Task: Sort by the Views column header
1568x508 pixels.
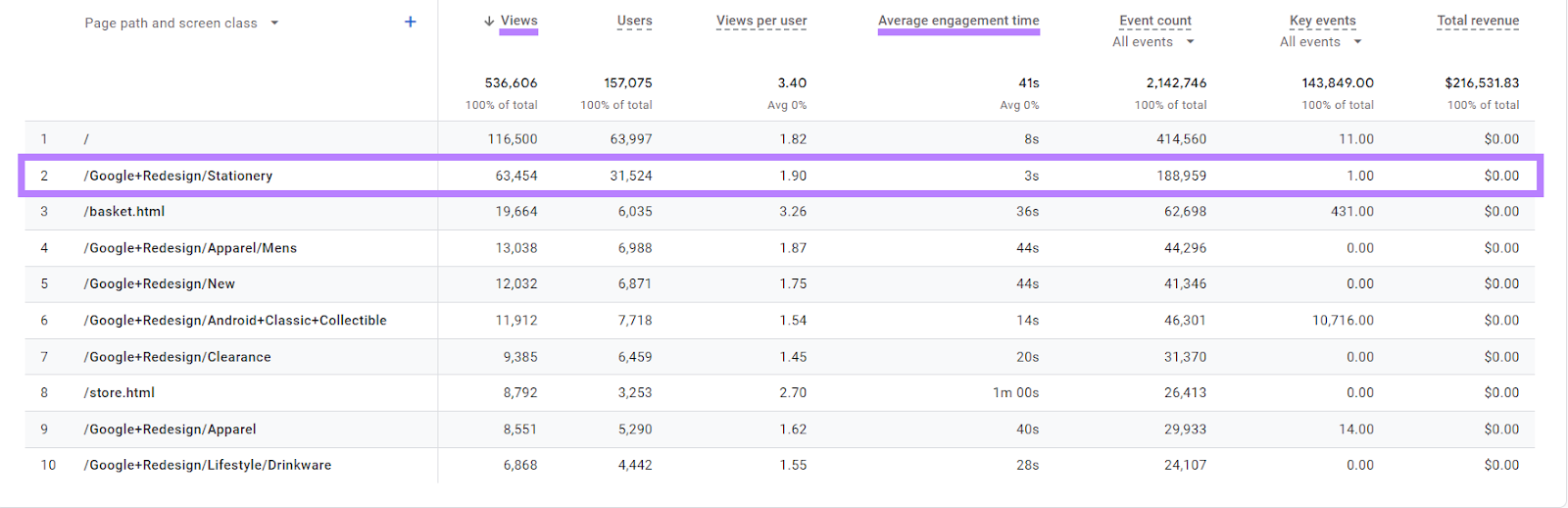Action: [x=518, y=21]
